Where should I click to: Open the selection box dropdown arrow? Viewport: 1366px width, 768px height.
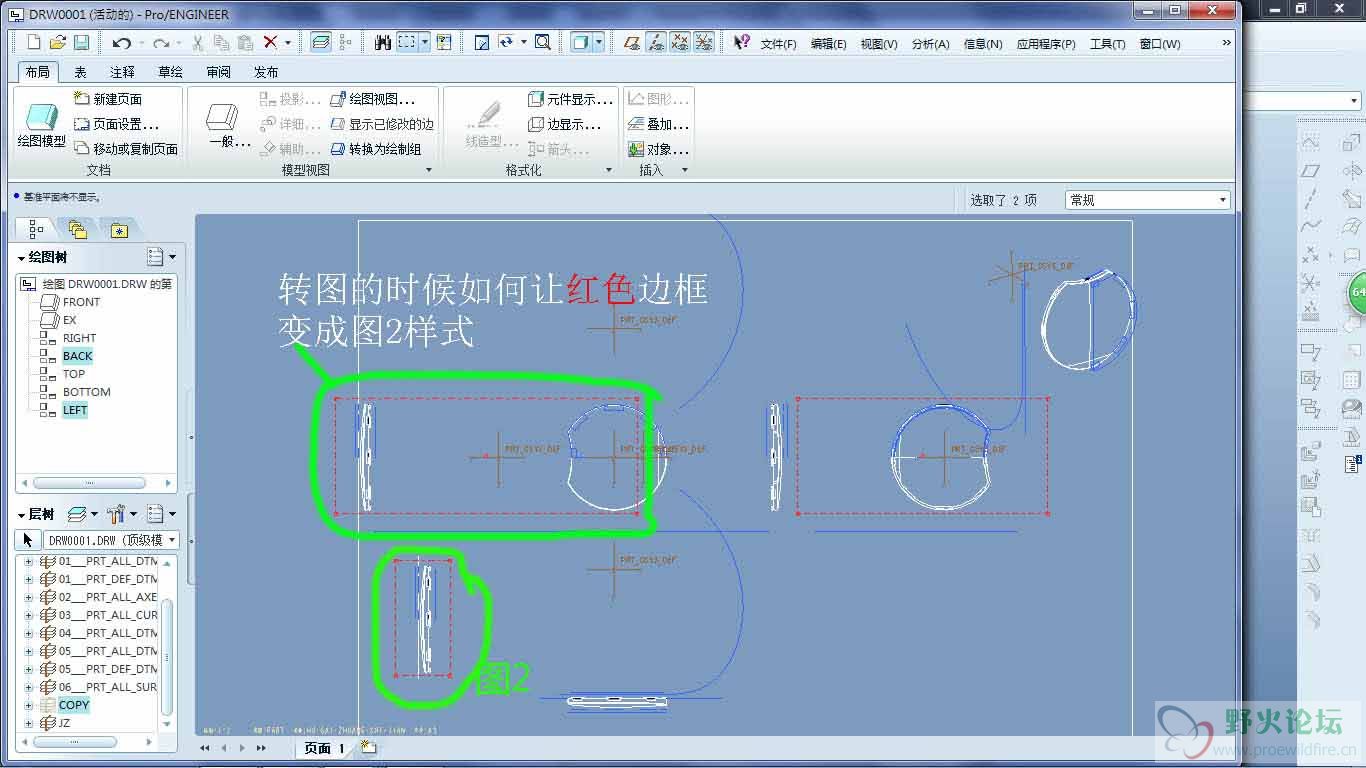point(425,42)
